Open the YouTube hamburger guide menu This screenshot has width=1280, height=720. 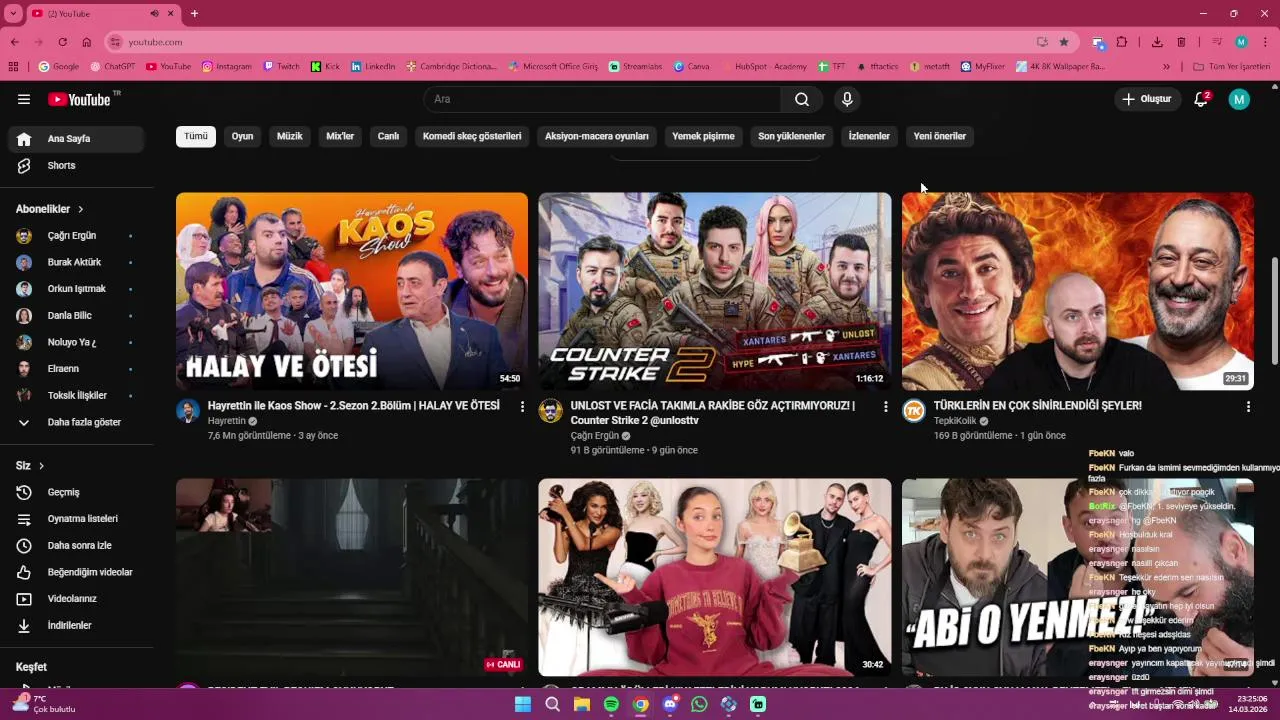(x=24, y=99)
